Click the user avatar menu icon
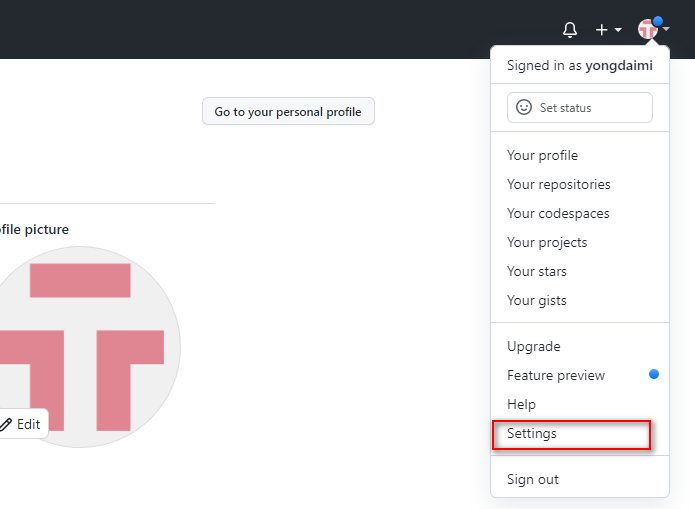 [x=648, y=30]
